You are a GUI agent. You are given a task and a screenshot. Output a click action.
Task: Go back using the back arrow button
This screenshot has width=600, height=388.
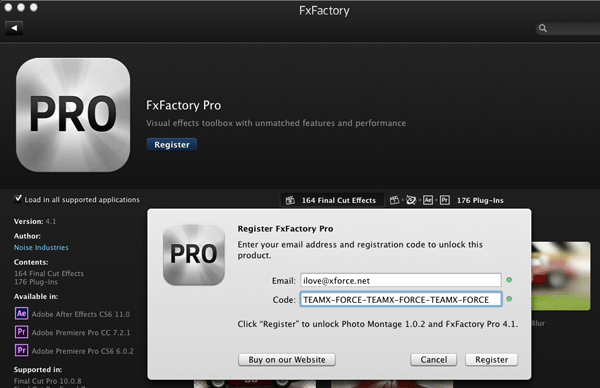[14, 28]
